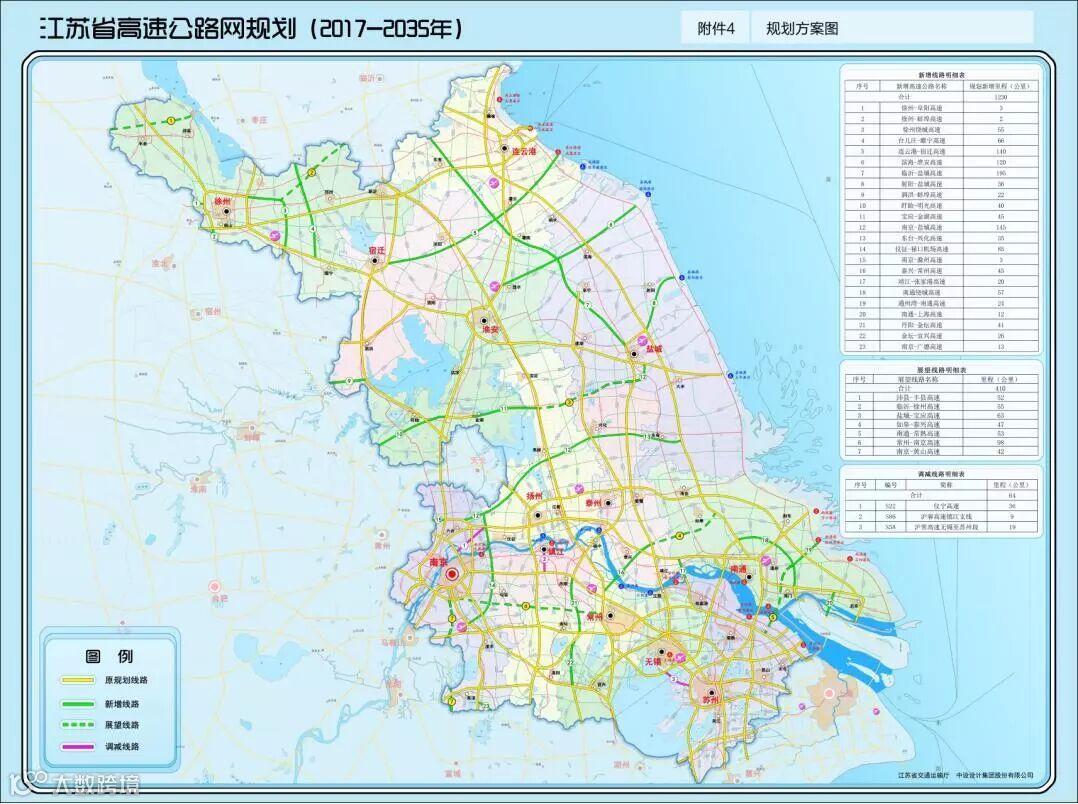Viewport: 1078px width, 804px height.
Task: Click the 南通 city label
Action: coord(739,569)
